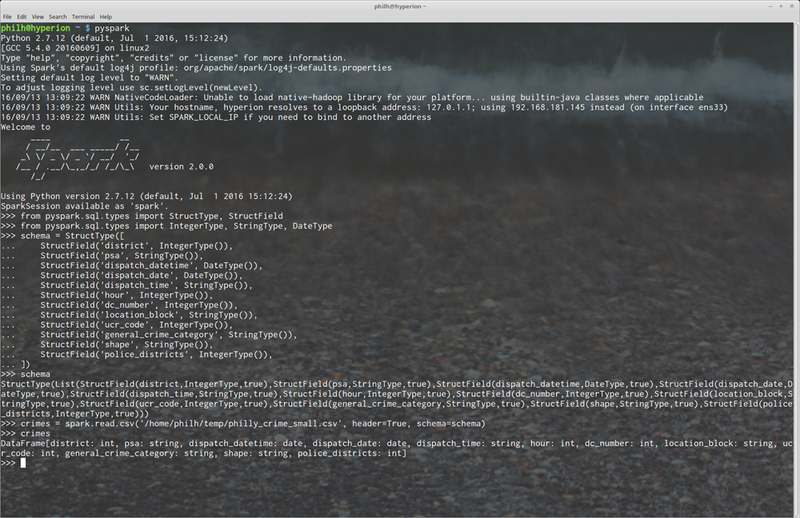Click the 'Setting default log level to "WARN"' line

coord(89,78)
